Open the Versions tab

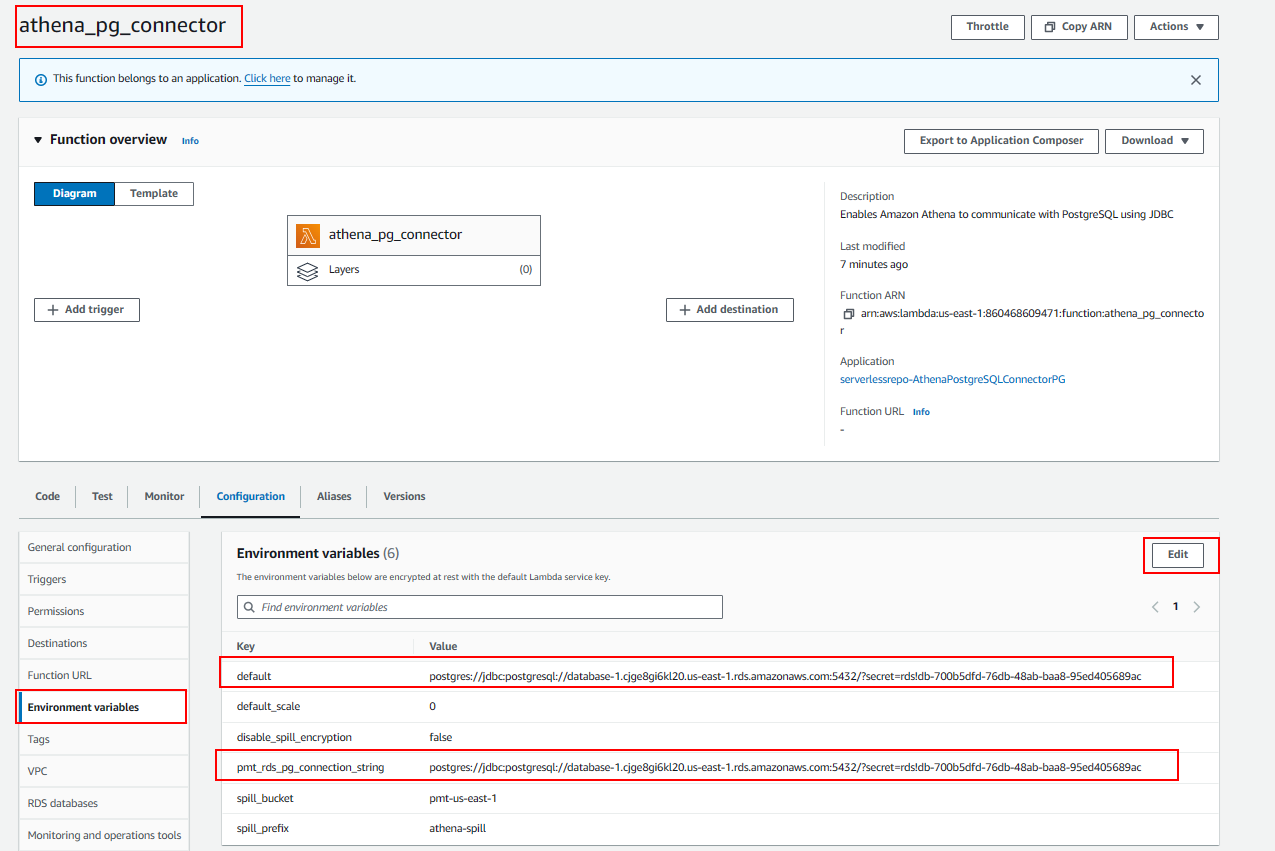tap(404, 496)
